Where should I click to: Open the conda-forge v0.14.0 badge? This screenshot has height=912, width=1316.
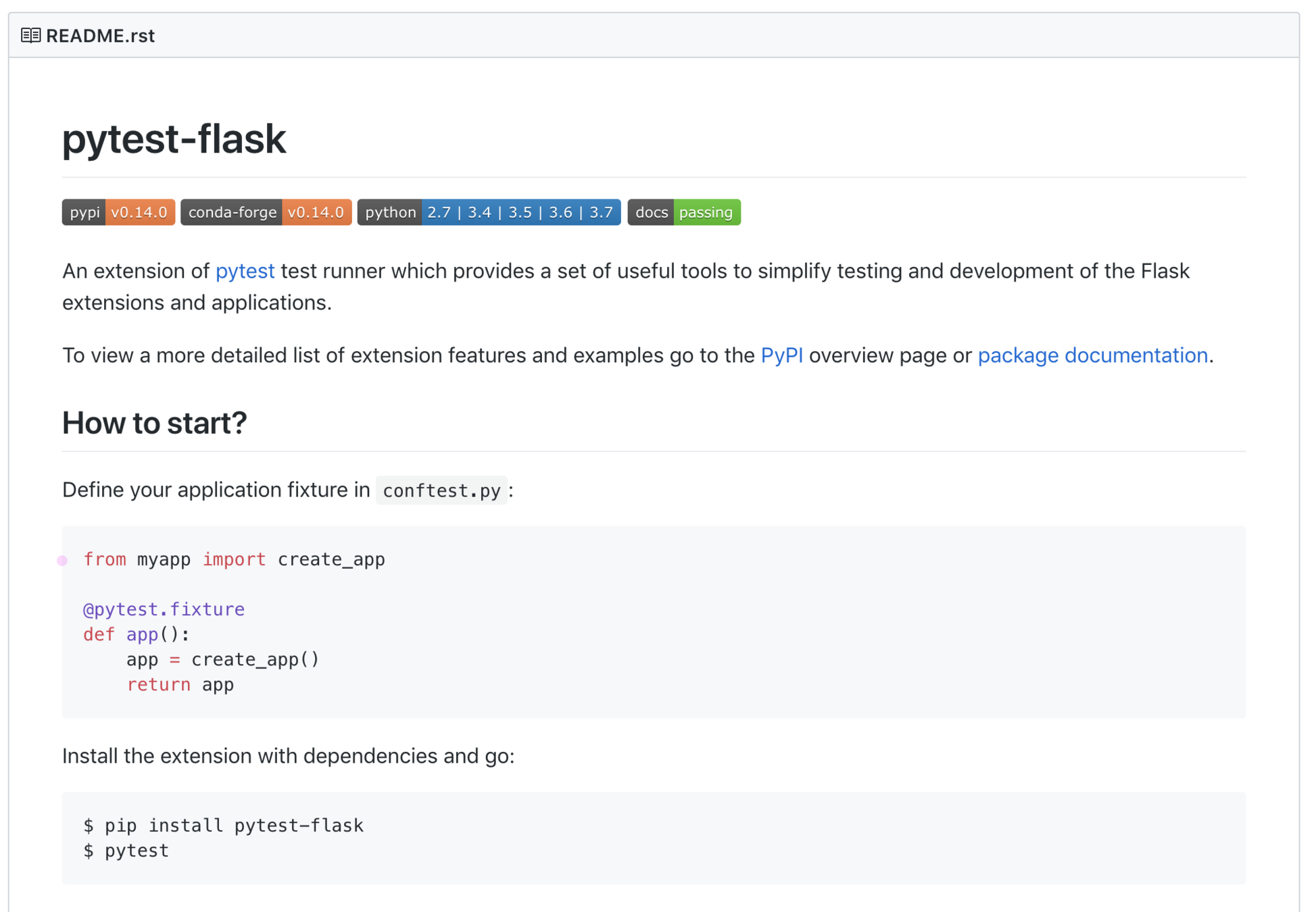point(266,212)
